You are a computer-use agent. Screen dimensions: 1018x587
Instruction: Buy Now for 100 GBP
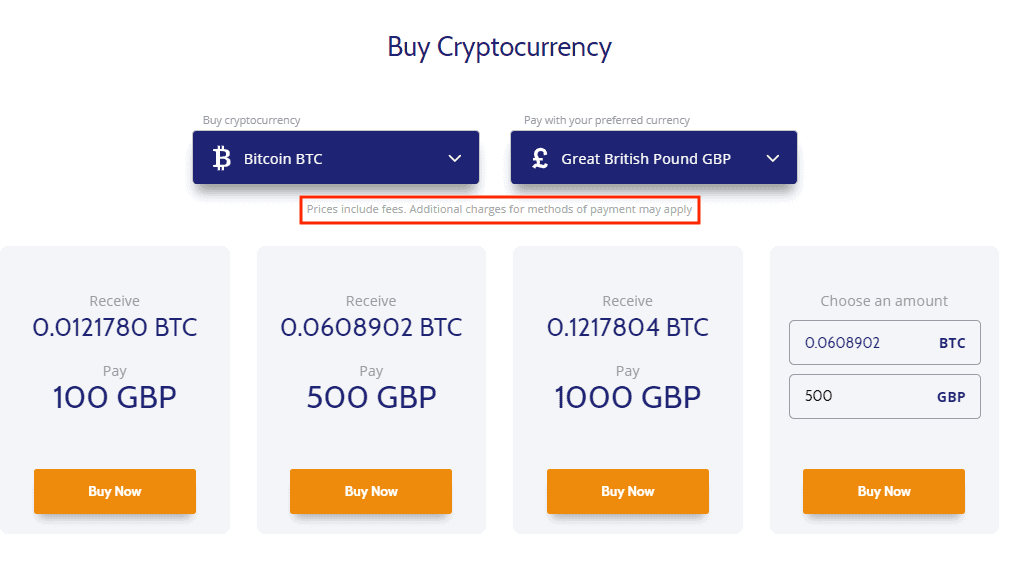click(115, 492)
